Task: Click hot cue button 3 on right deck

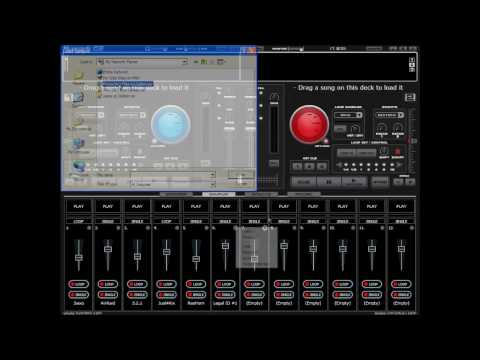Action: [x=322, y=166]
